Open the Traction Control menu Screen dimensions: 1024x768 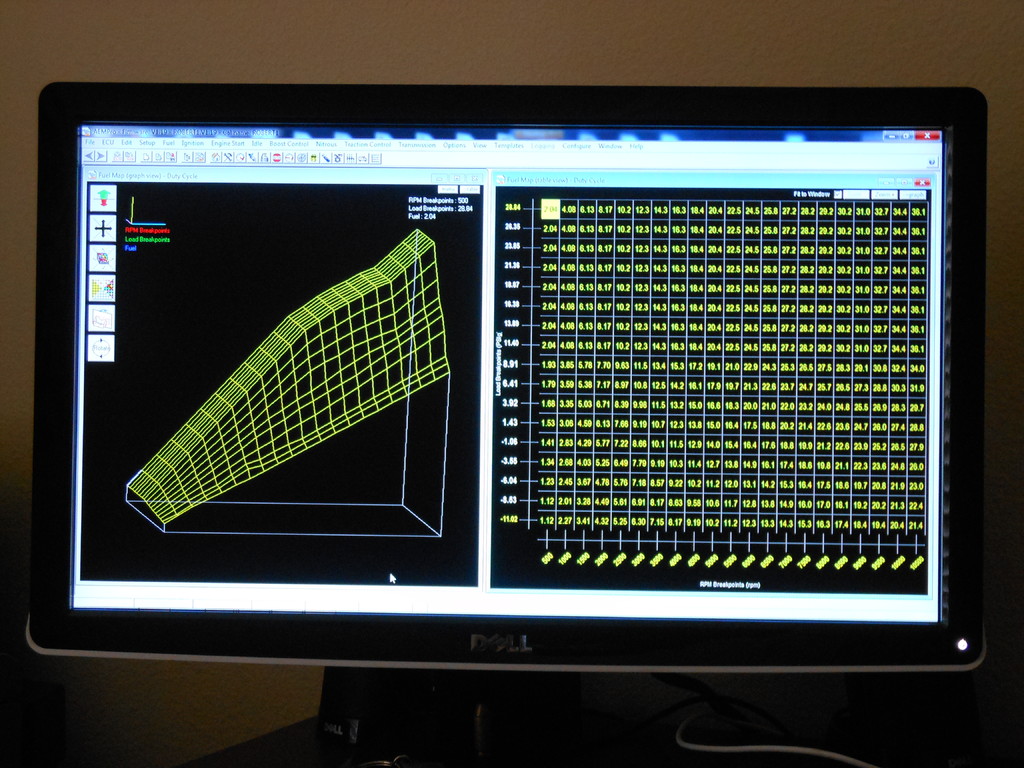click(367, 144)
